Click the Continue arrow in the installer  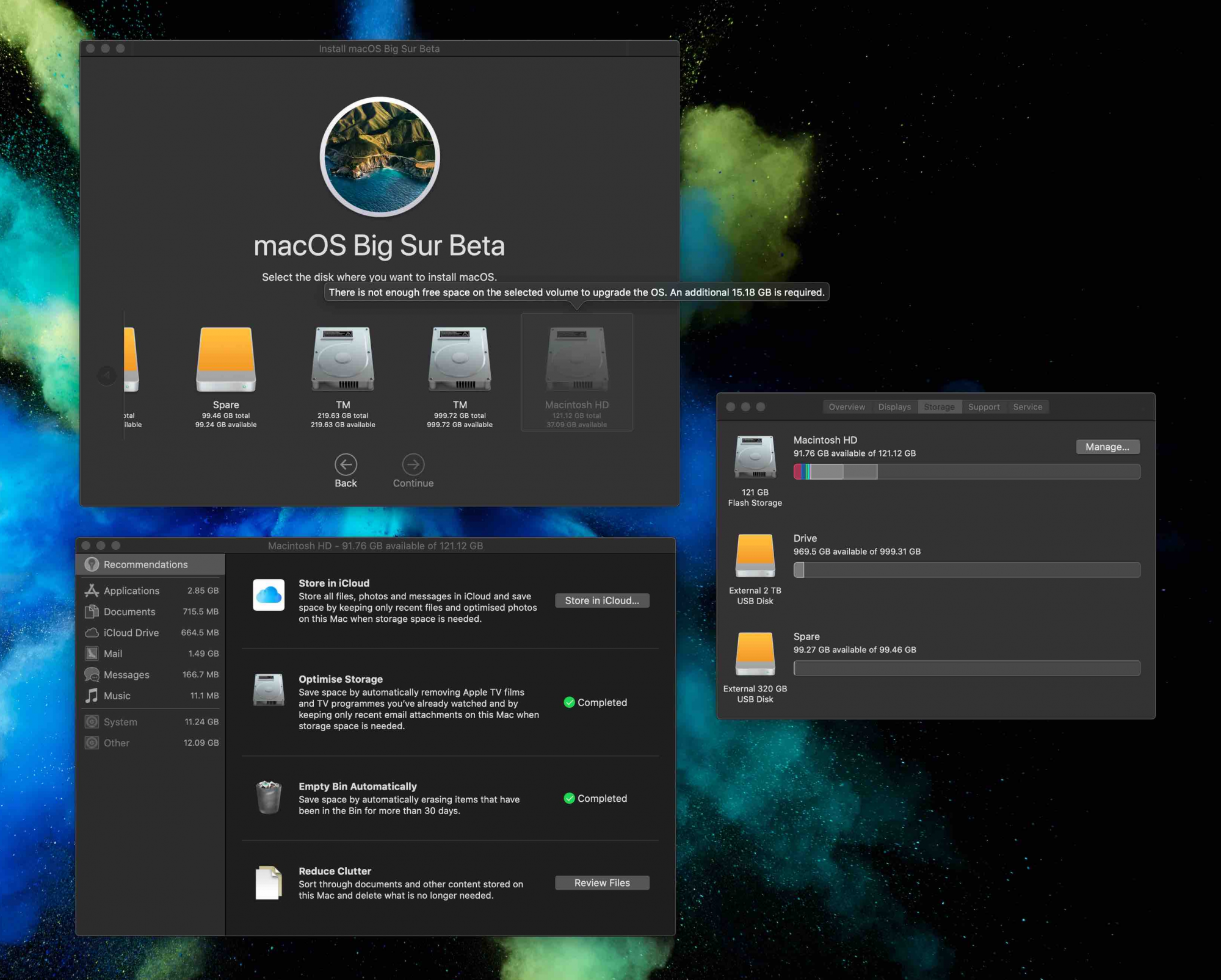click(x=413, y=464)
